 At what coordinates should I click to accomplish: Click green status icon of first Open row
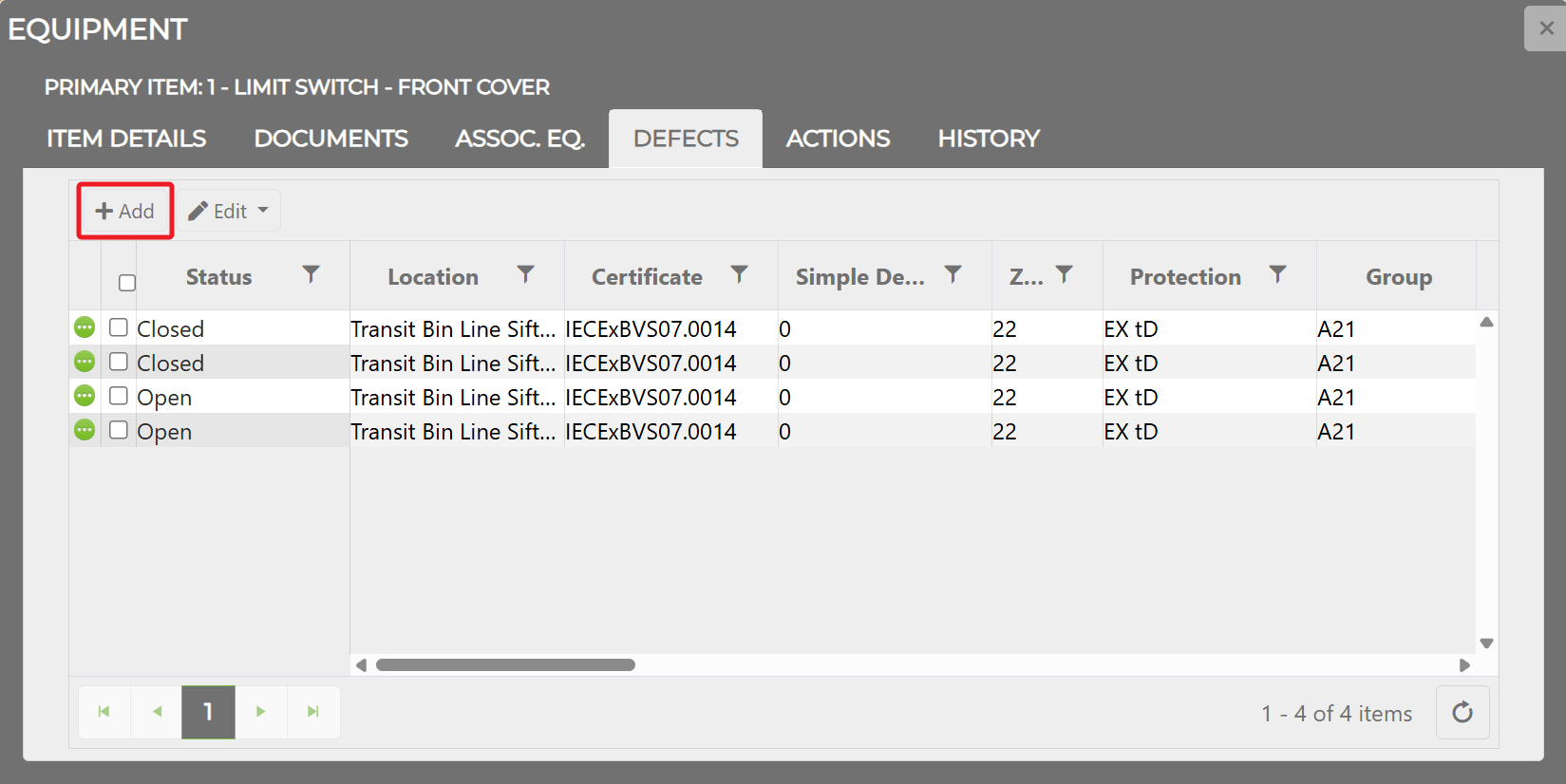(85, 396)
